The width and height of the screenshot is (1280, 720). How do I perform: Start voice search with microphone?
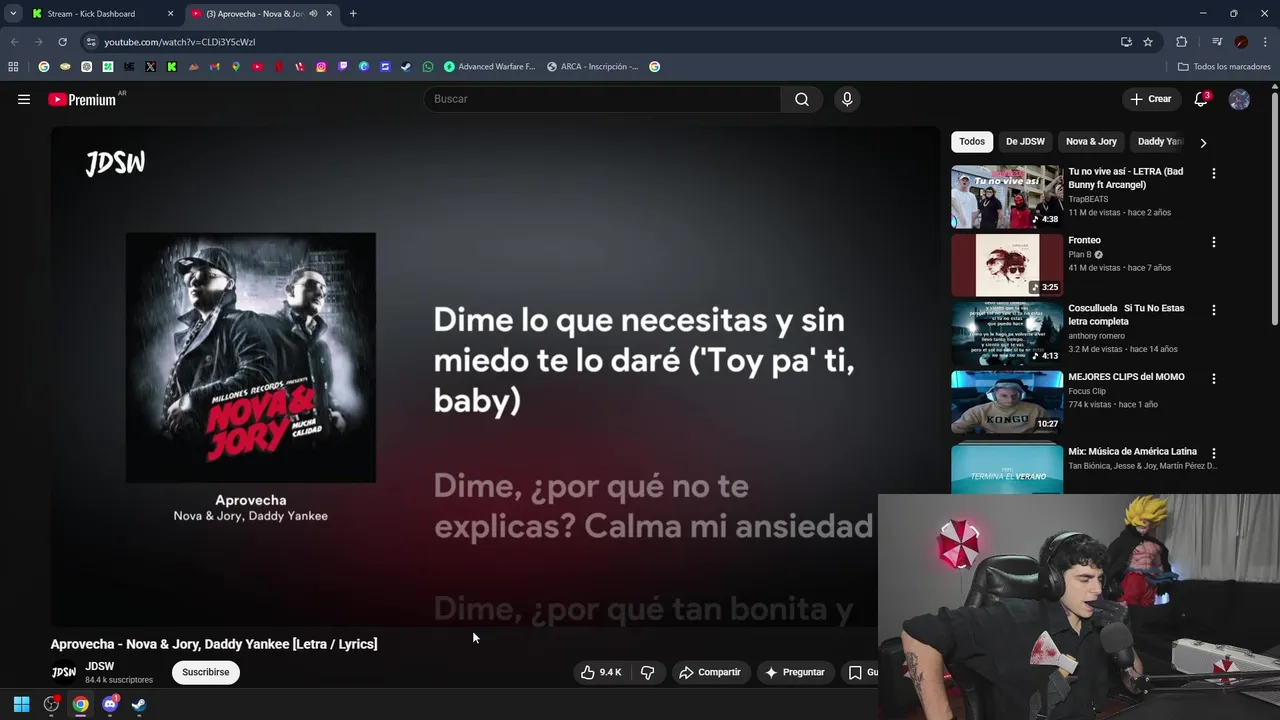point(847,99)
